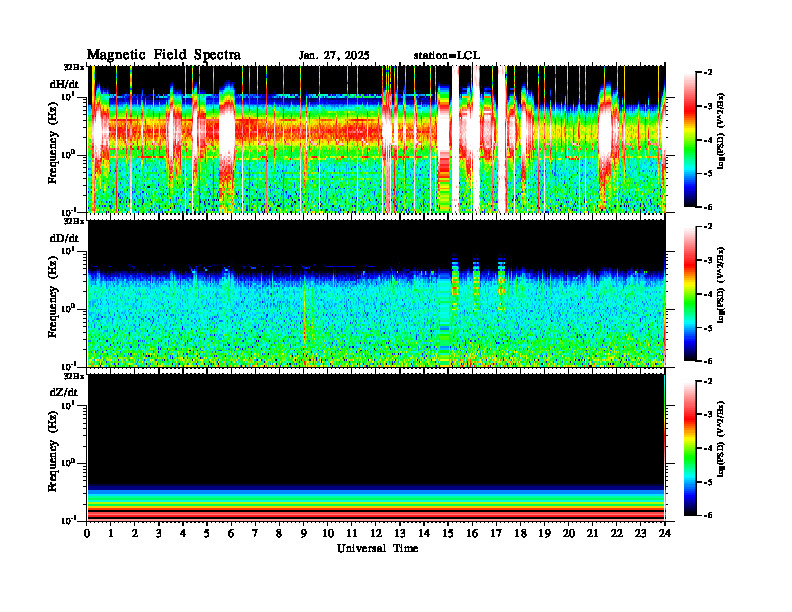The height and width of the screenshot is (612, 792).
Task: Click the -6 value on dZ/dt colorbar
Action: [709, 515]
